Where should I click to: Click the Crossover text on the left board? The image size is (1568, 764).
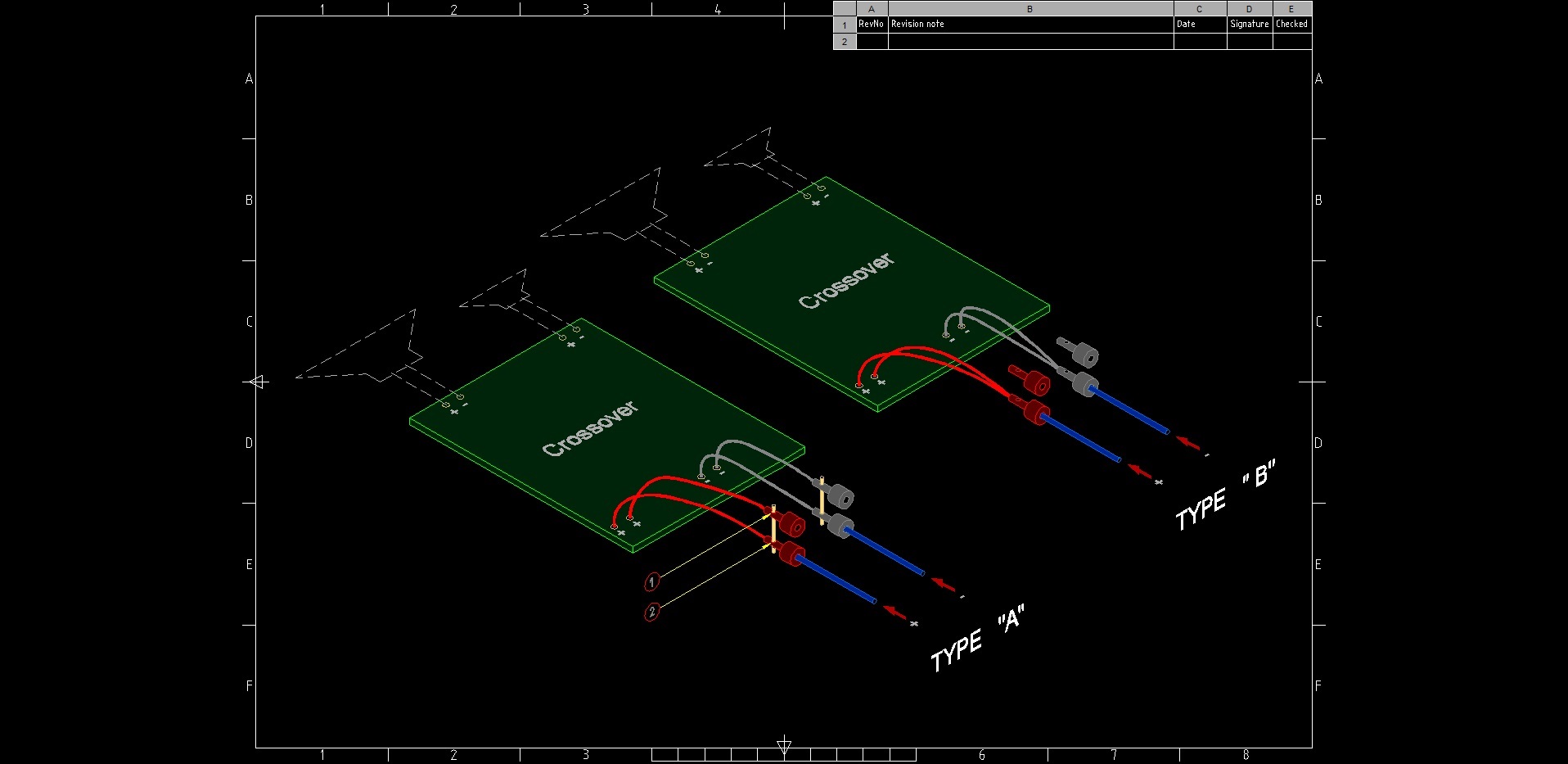[590, 429]
